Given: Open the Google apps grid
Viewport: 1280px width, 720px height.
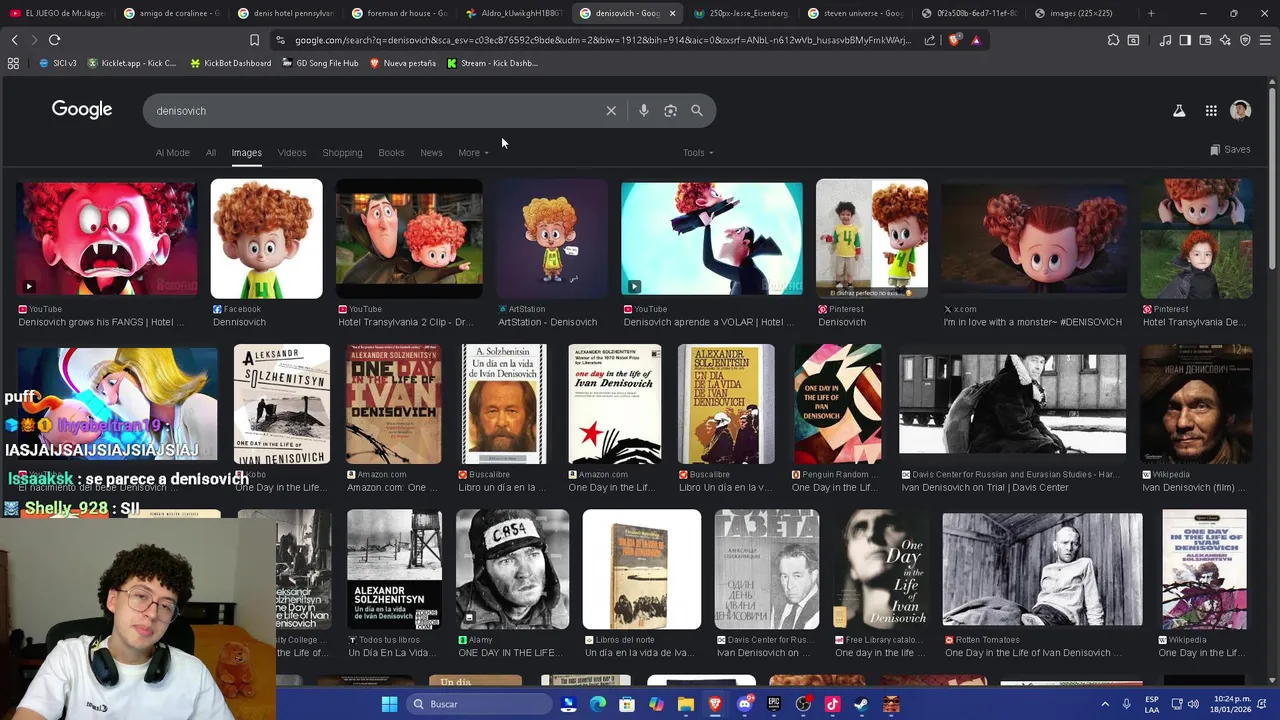Looking at the screenshot, I should pyautogui.click(x=1211, y=111).
